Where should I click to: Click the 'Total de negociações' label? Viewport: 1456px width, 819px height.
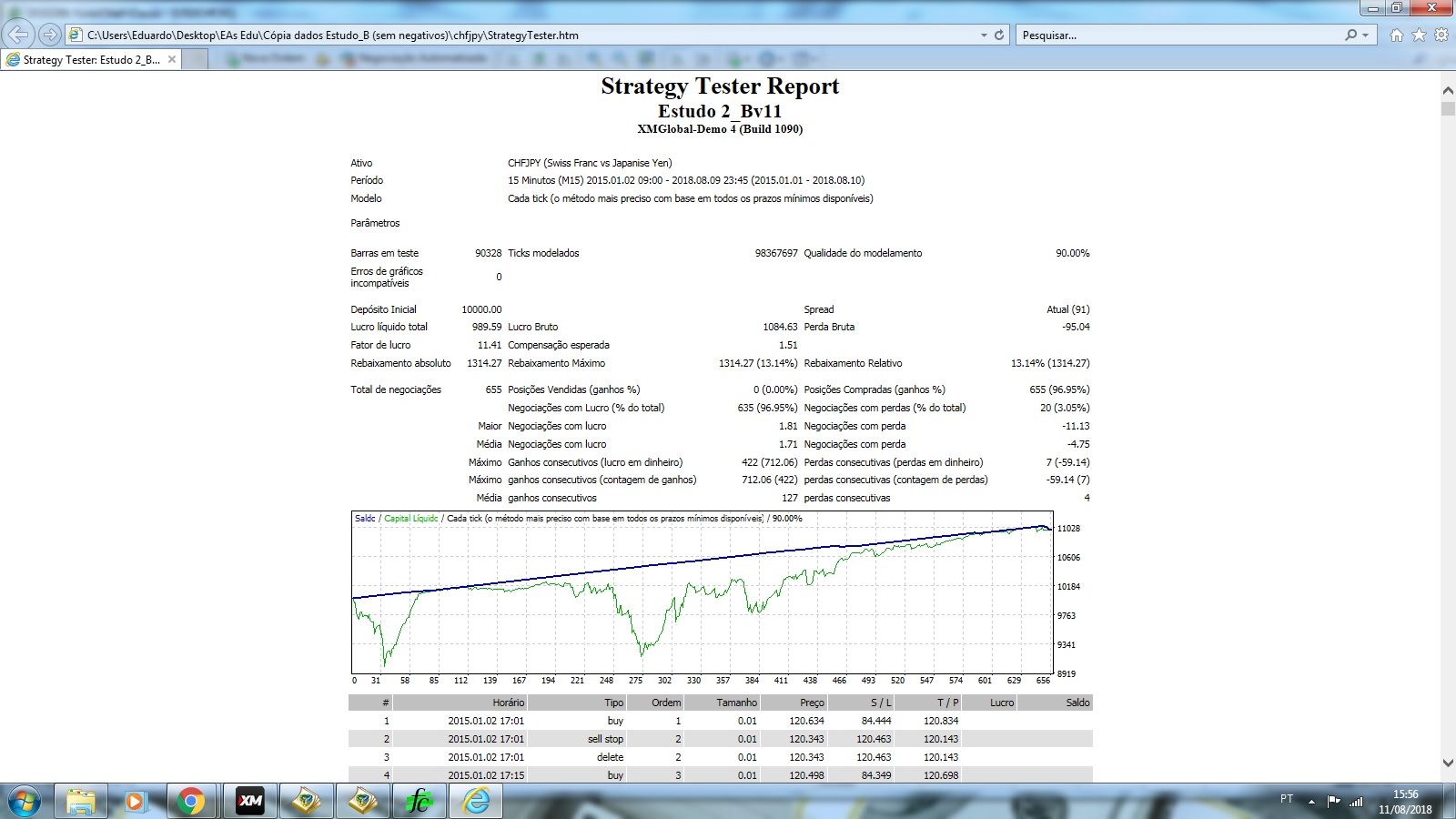396,389
